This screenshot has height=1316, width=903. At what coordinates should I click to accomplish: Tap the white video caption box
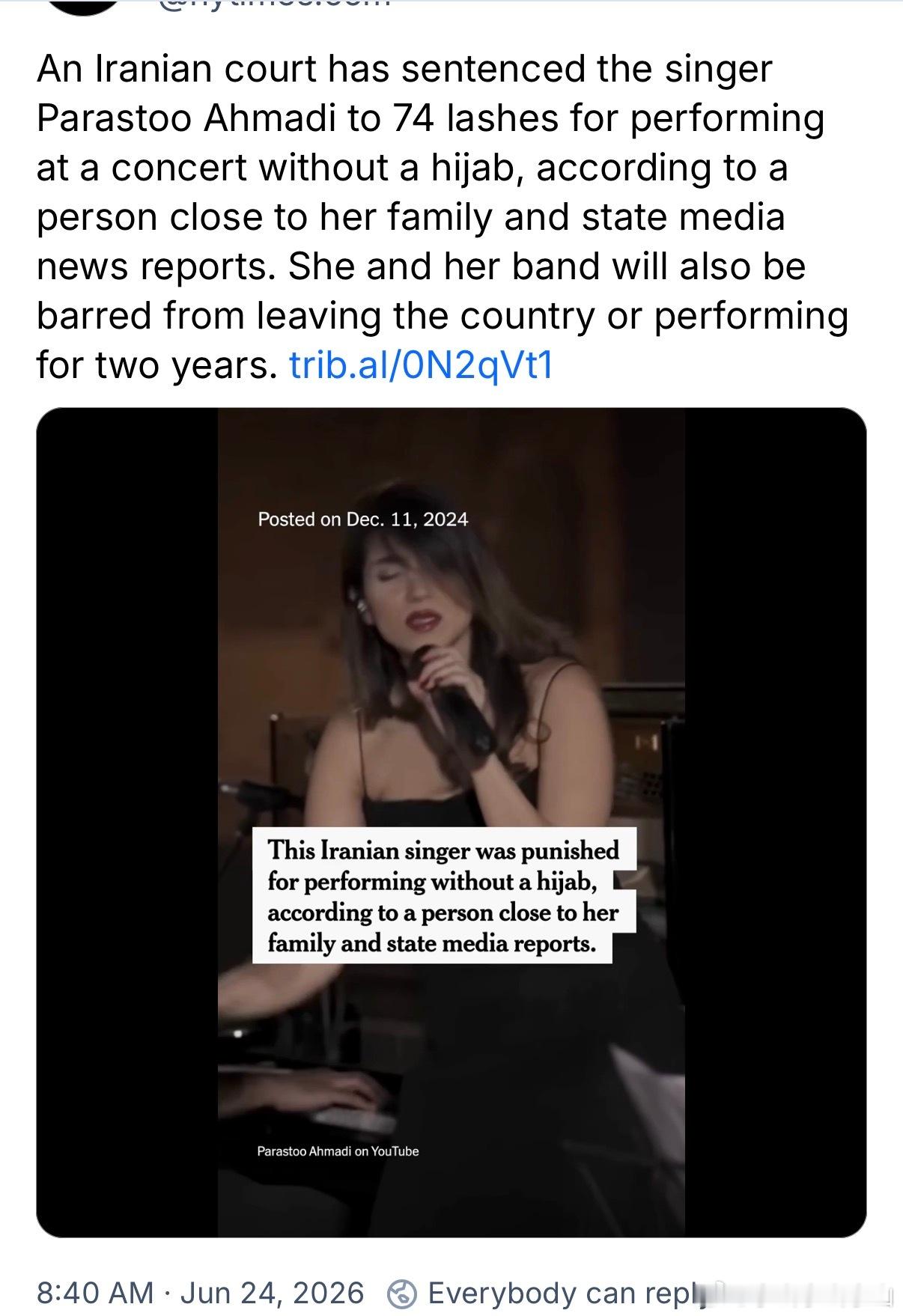444,895
